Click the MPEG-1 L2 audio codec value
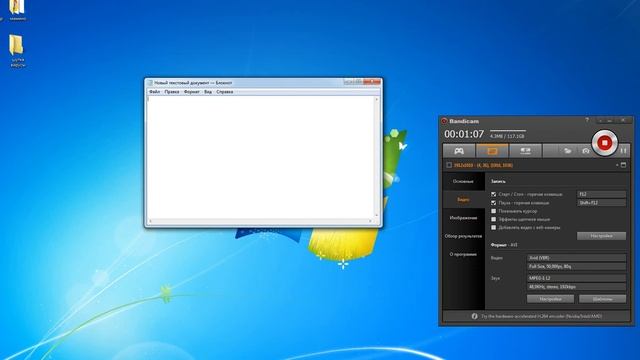 coord(576,278)
